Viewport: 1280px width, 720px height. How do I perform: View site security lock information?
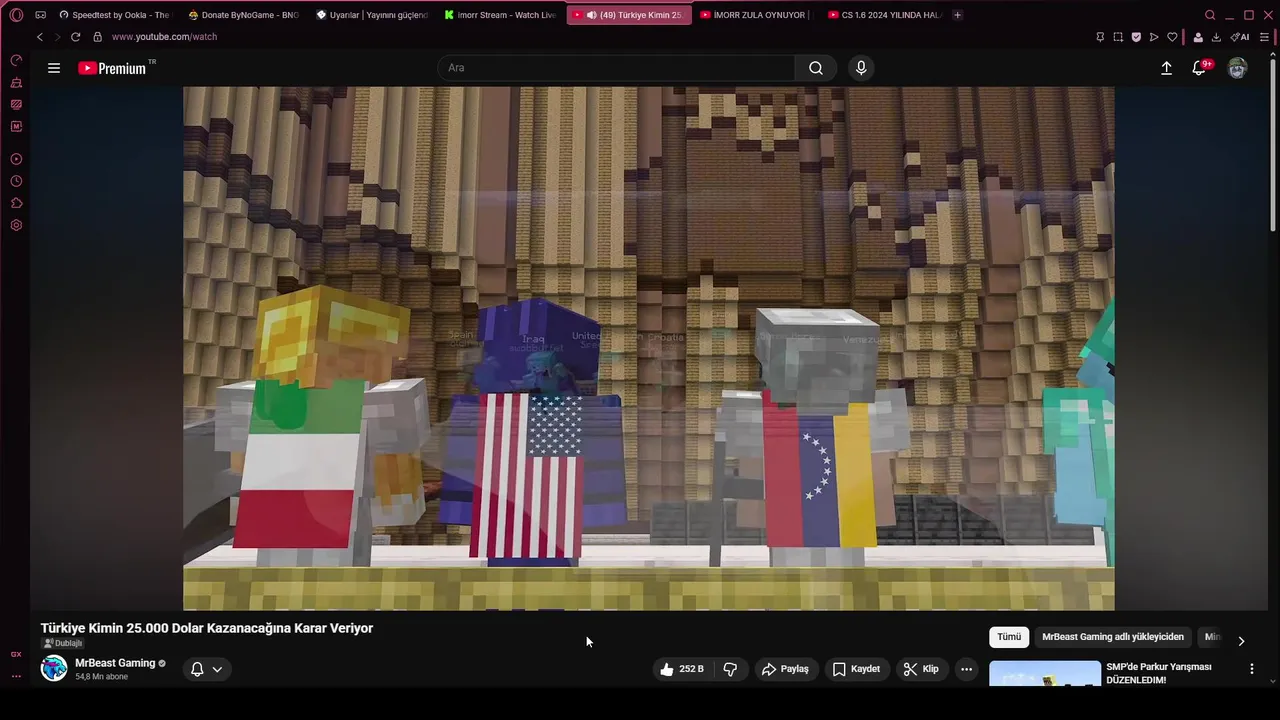(x=97, y=37)
